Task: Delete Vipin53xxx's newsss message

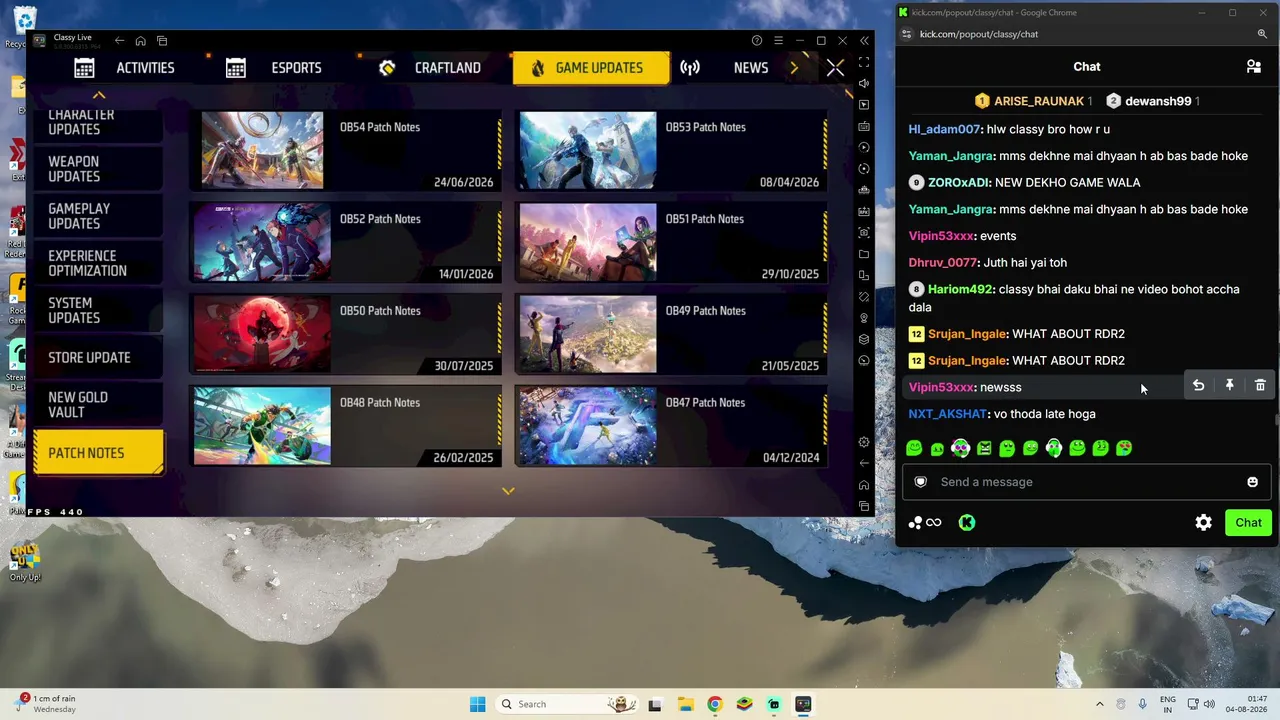Action: pyautogui.click(x=1260, y=386)
